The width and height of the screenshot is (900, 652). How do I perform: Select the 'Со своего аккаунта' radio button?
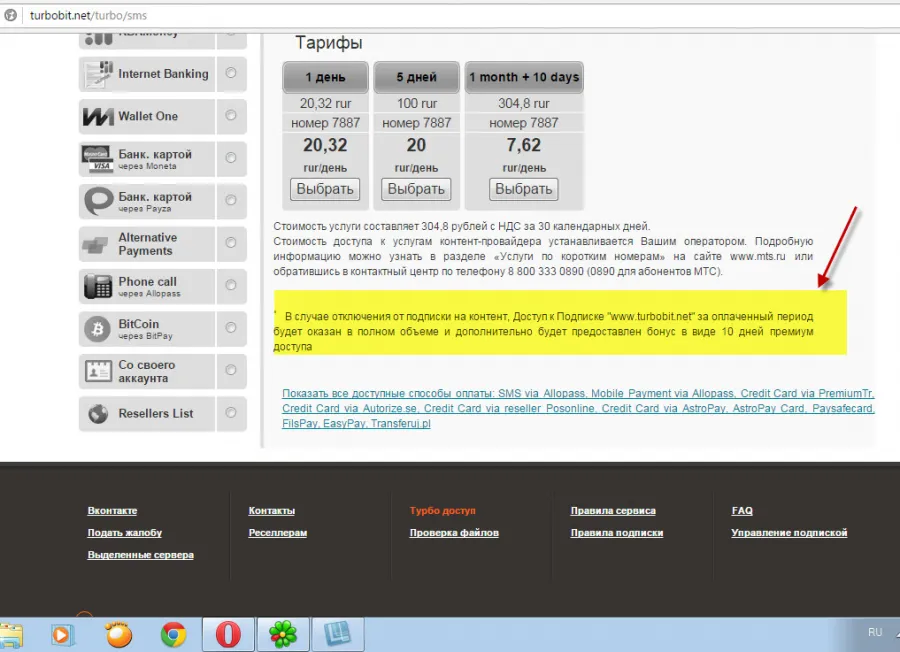click(x=231, y=370)
